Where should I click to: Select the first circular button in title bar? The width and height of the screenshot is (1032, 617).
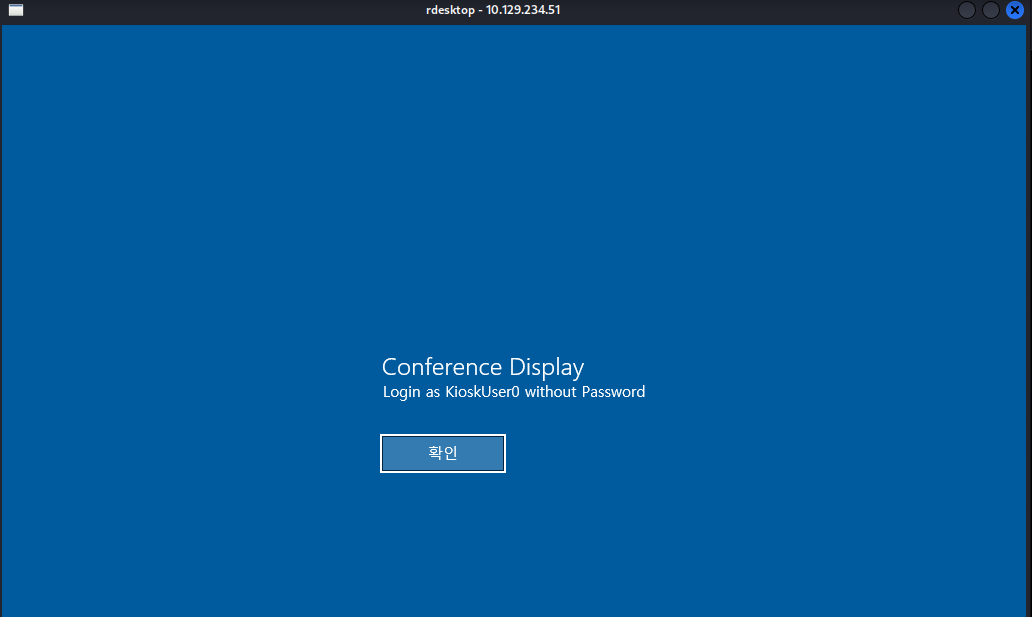pyautogui.click(x=965, y=10)
